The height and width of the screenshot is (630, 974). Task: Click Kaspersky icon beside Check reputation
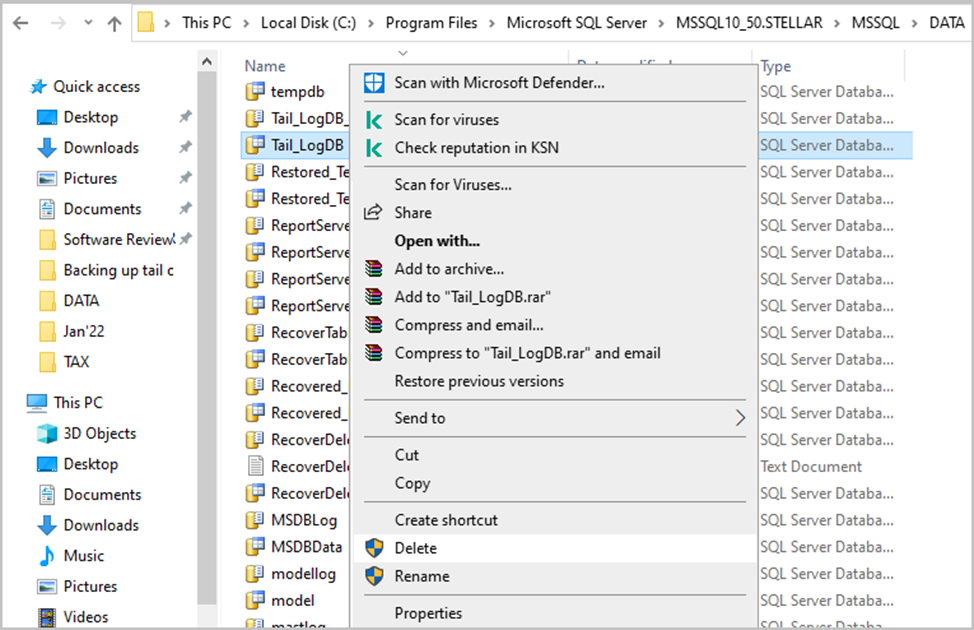click(x=374, y=148)
